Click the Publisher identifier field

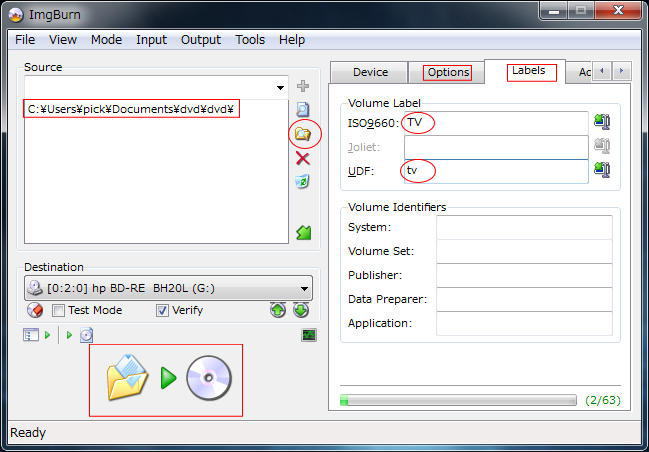[x=524, y=275]
